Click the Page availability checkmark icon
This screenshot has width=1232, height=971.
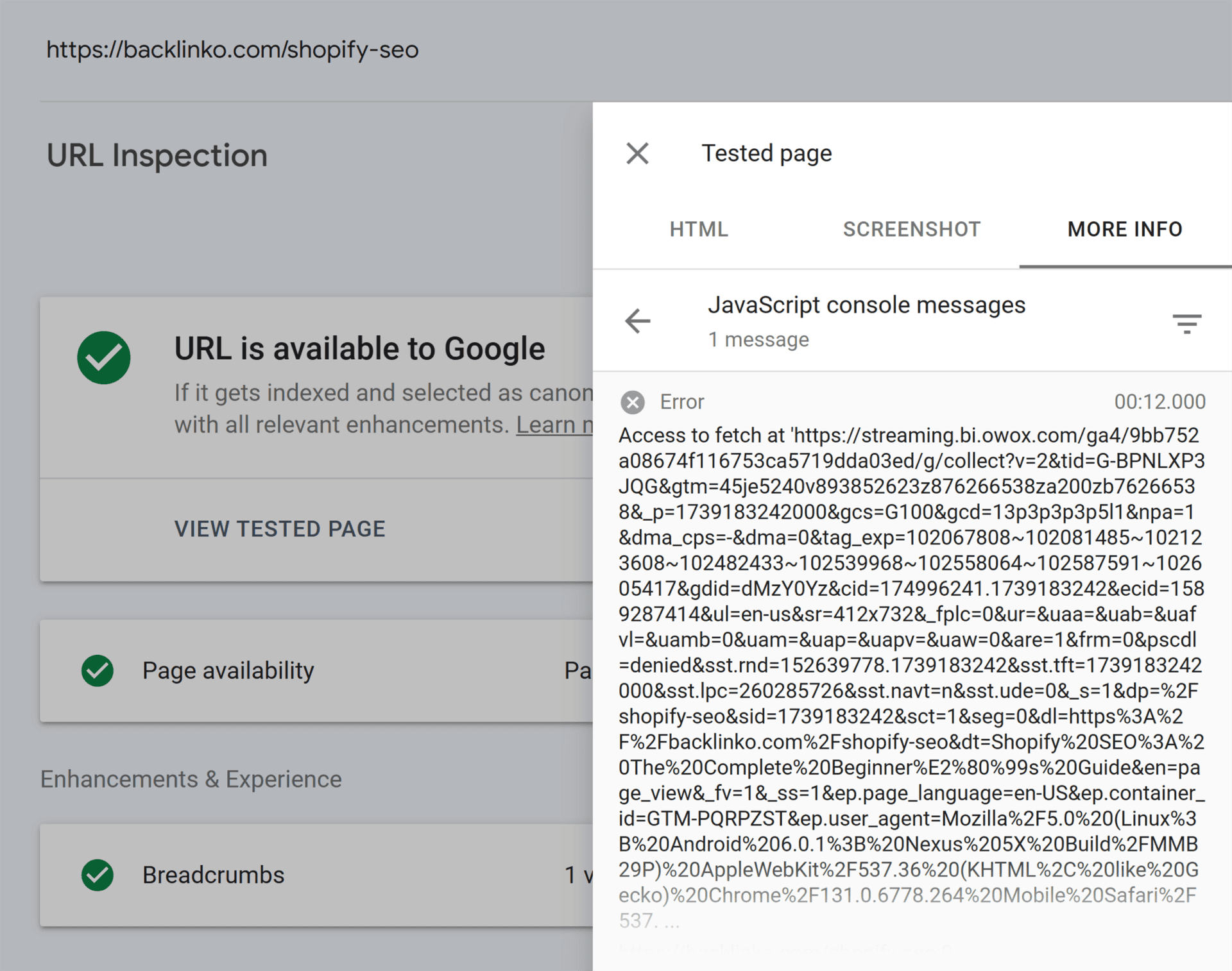coord(98,671)
